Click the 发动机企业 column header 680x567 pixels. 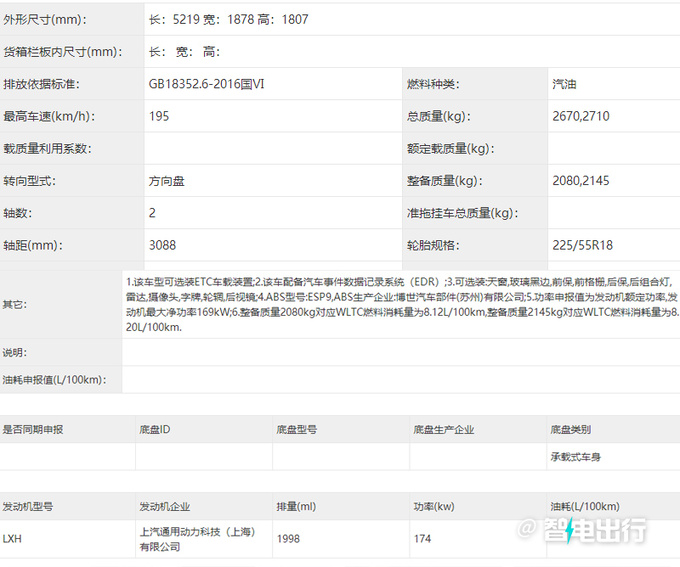(x=165, y=507)
